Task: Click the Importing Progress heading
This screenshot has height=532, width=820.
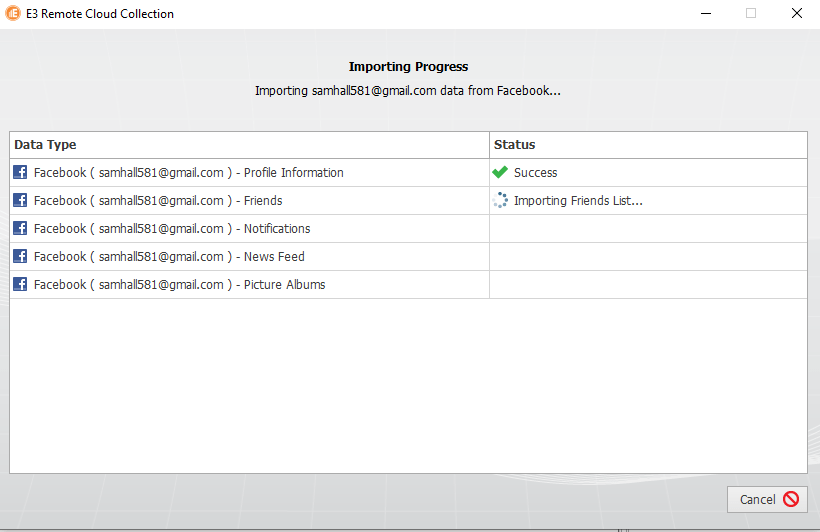Action: coord(408,67)
